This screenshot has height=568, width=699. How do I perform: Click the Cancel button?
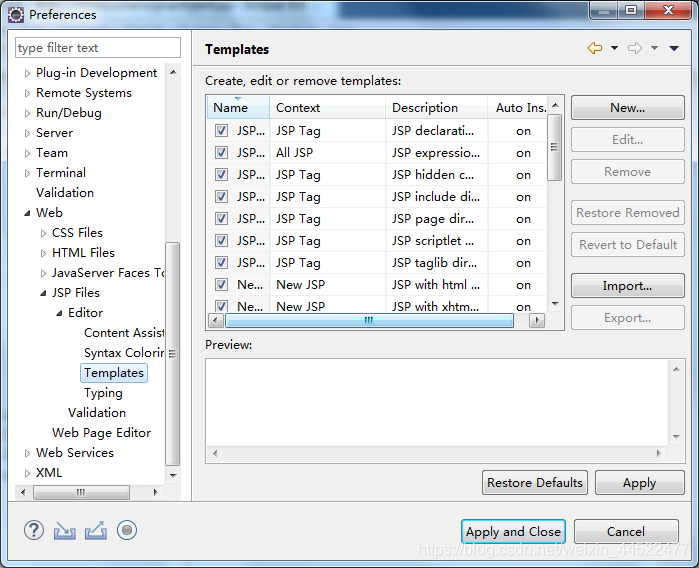pos(626,531)
